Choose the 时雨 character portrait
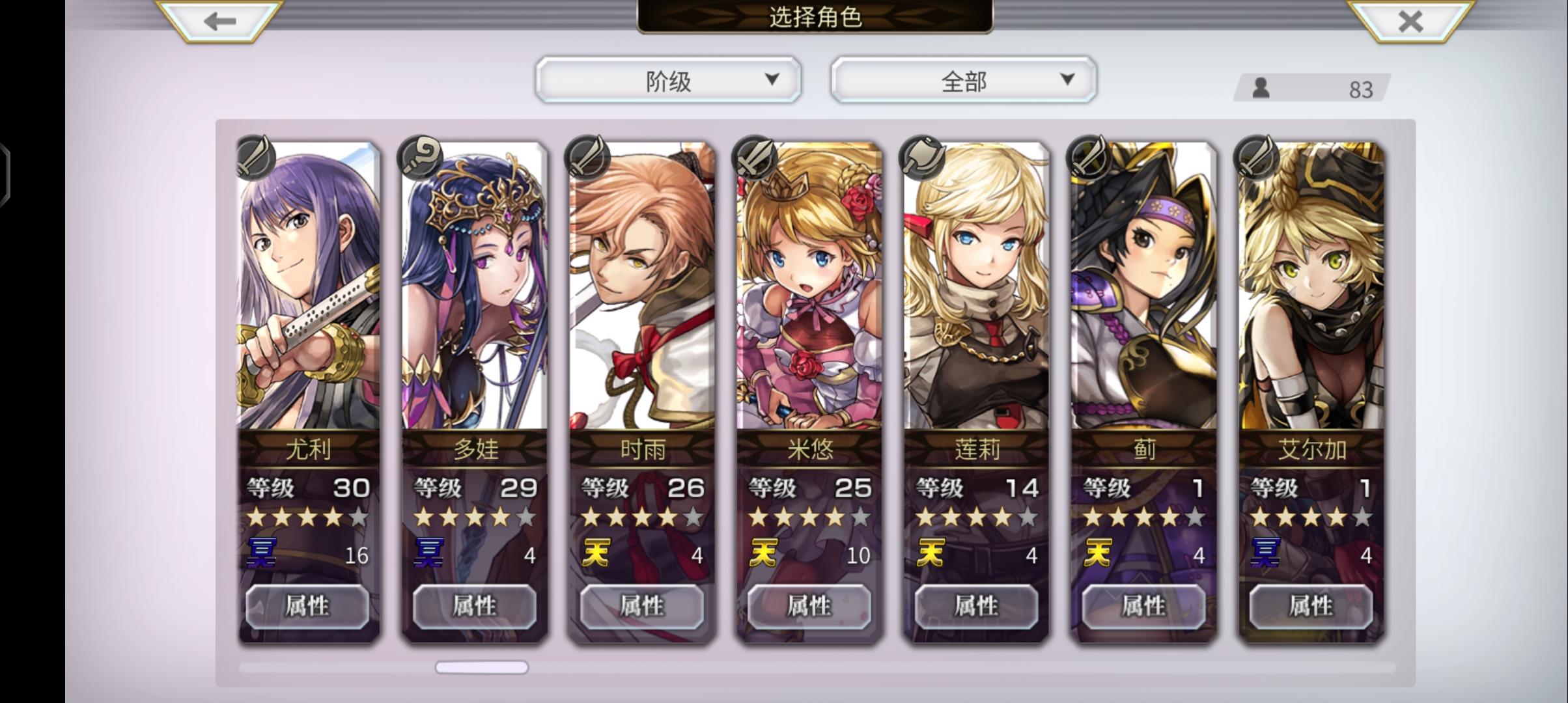This screenshot has height=703, width=1568. tap(641, 286)
